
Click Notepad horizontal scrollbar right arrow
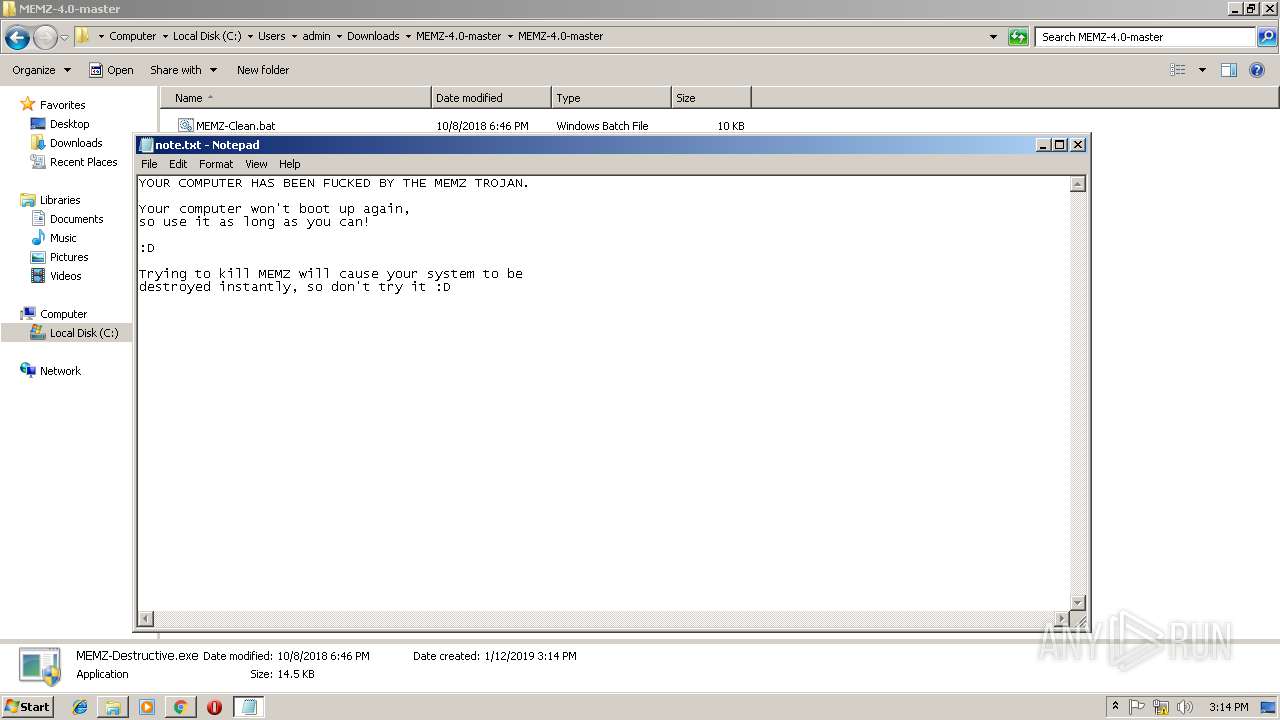(x=1062, y=619)
